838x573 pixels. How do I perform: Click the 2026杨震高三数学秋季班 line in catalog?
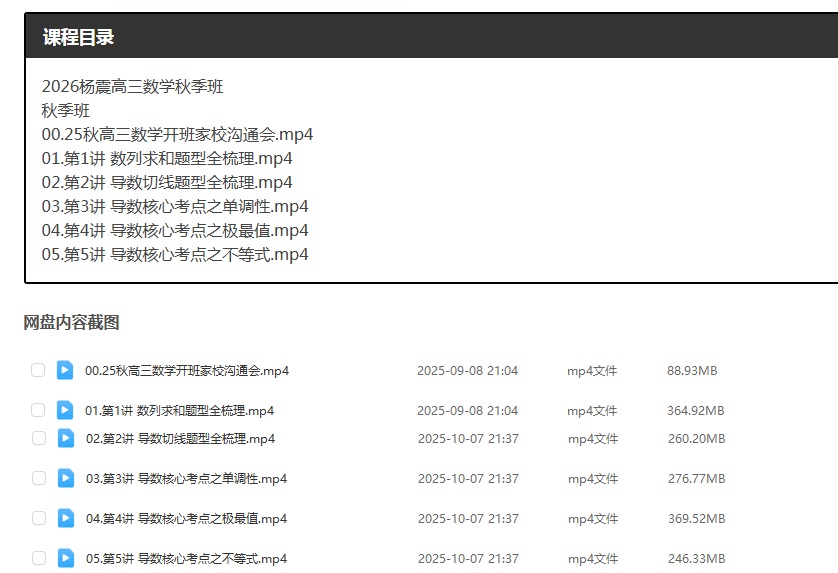[x=133, y=86]
